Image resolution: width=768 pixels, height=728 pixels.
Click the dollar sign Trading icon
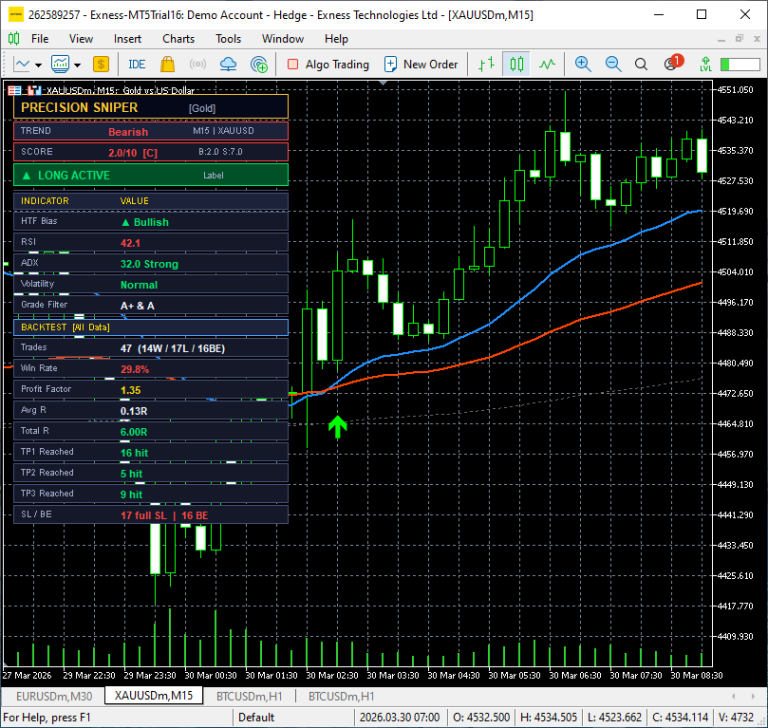pyautogui.click(x=100, y=64)
